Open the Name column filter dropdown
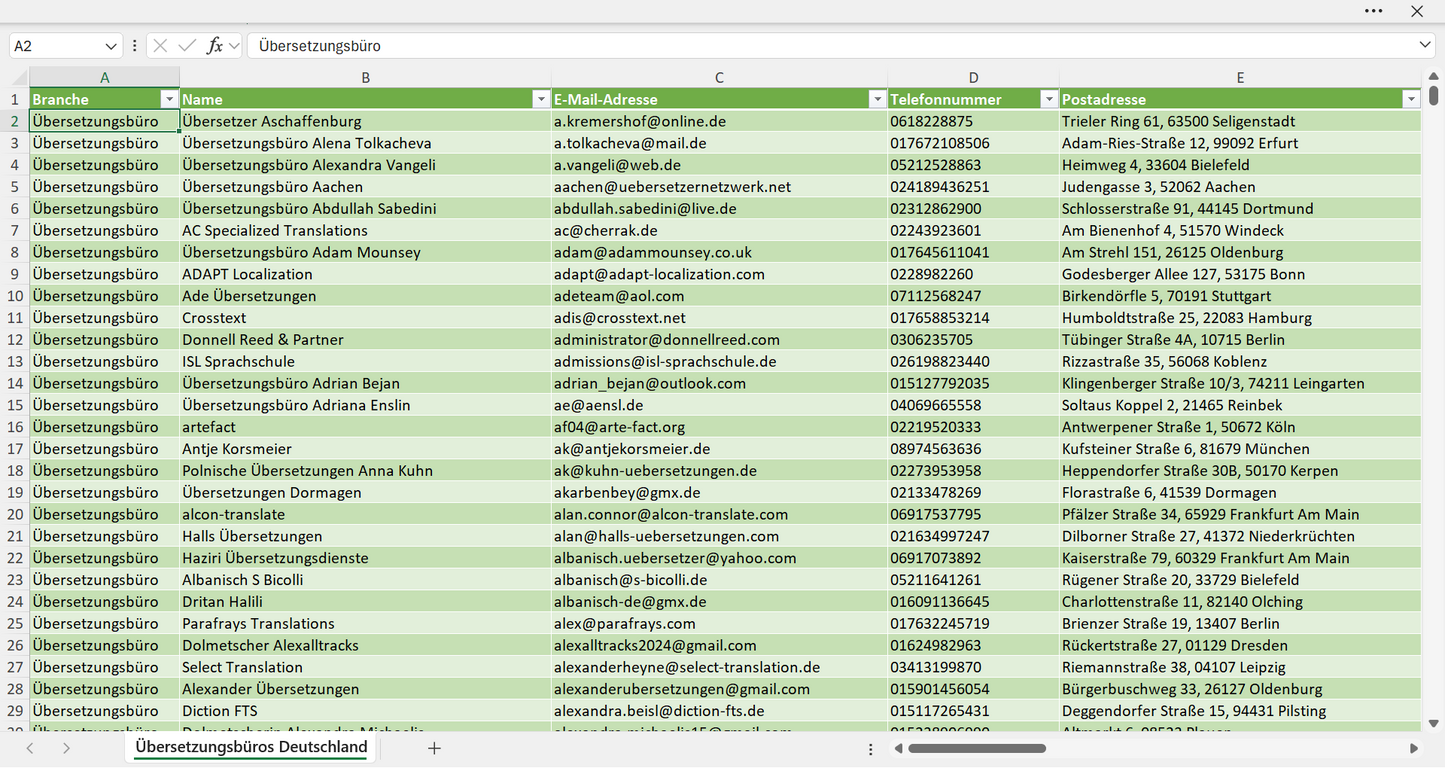 coord(541,99)
